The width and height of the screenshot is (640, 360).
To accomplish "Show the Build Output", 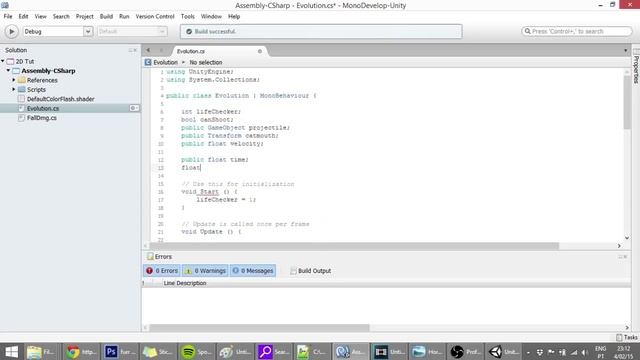I will [311, 271].
